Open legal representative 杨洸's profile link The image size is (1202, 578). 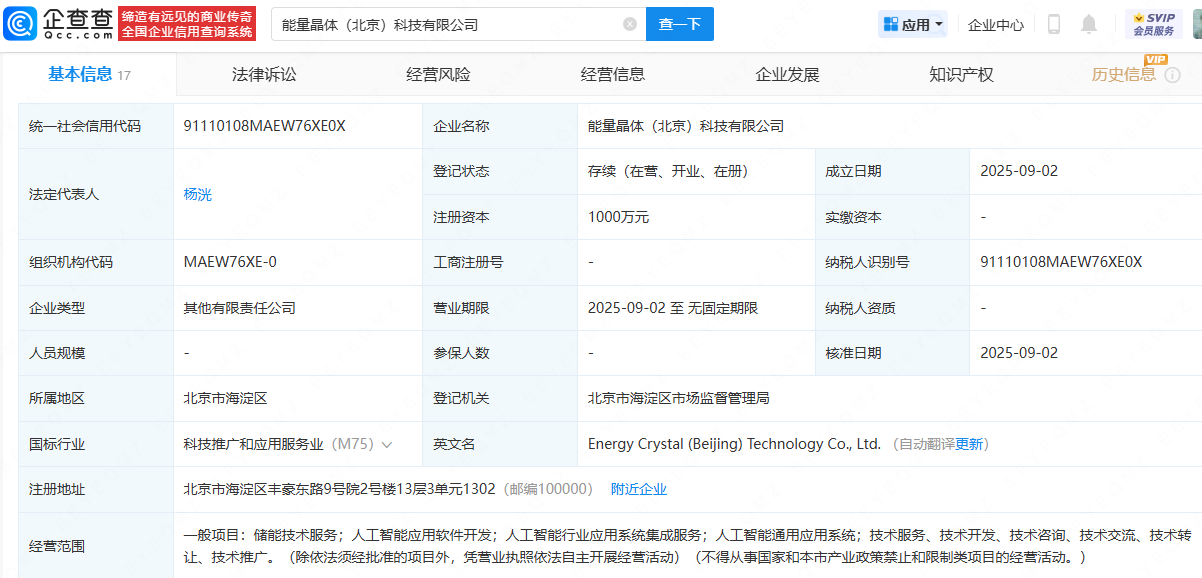[198, 195]
